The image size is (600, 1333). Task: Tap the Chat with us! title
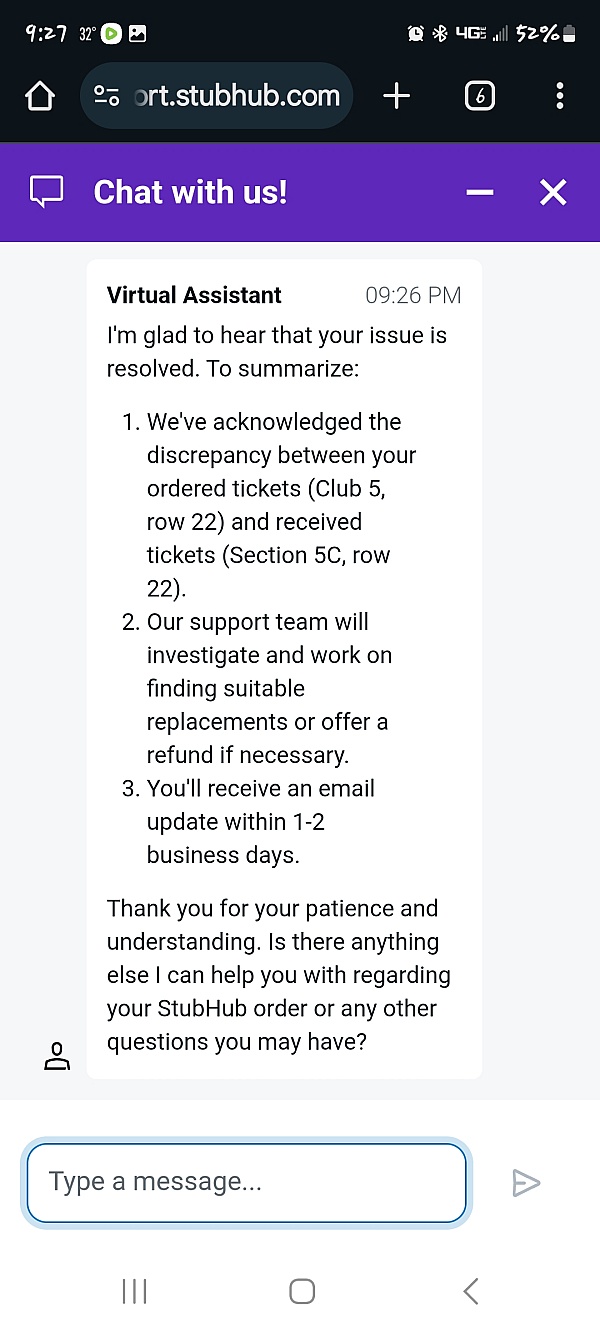[190, 192]
